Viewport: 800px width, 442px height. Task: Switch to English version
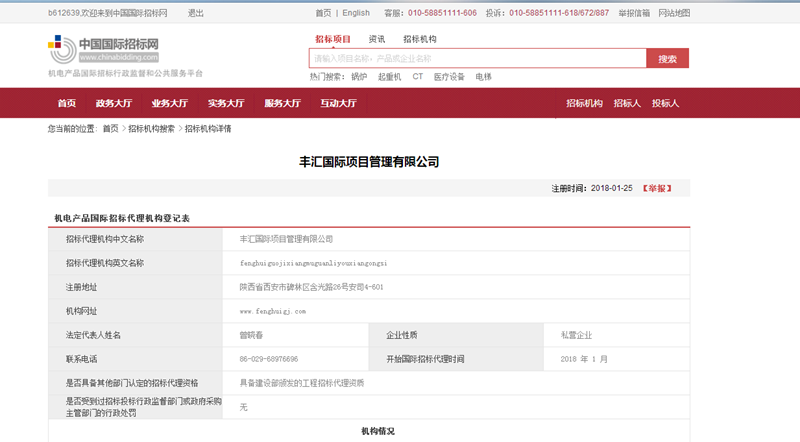point(356,13)
